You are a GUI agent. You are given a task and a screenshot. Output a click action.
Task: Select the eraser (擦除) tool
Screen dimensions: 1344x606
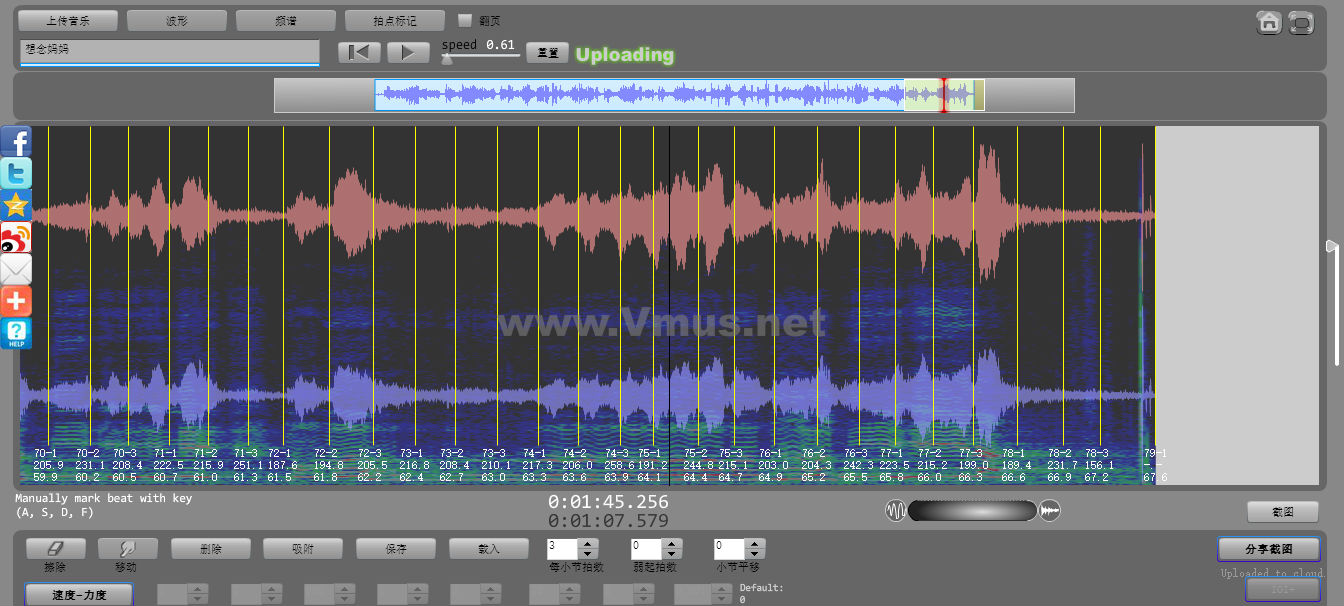[x=55, y=548]
